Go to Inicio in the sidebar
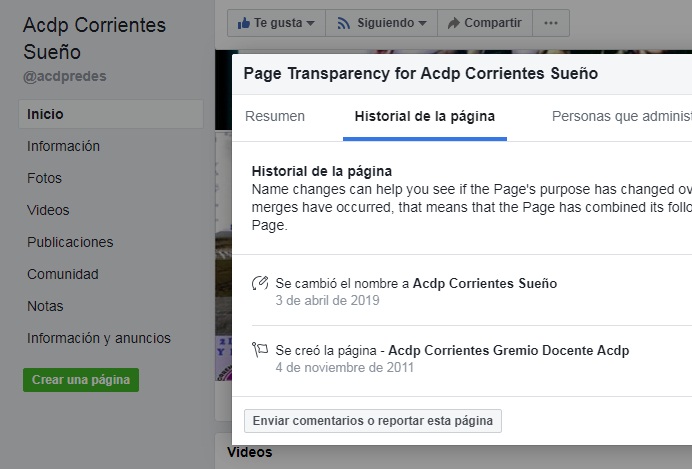 [111, 114]
